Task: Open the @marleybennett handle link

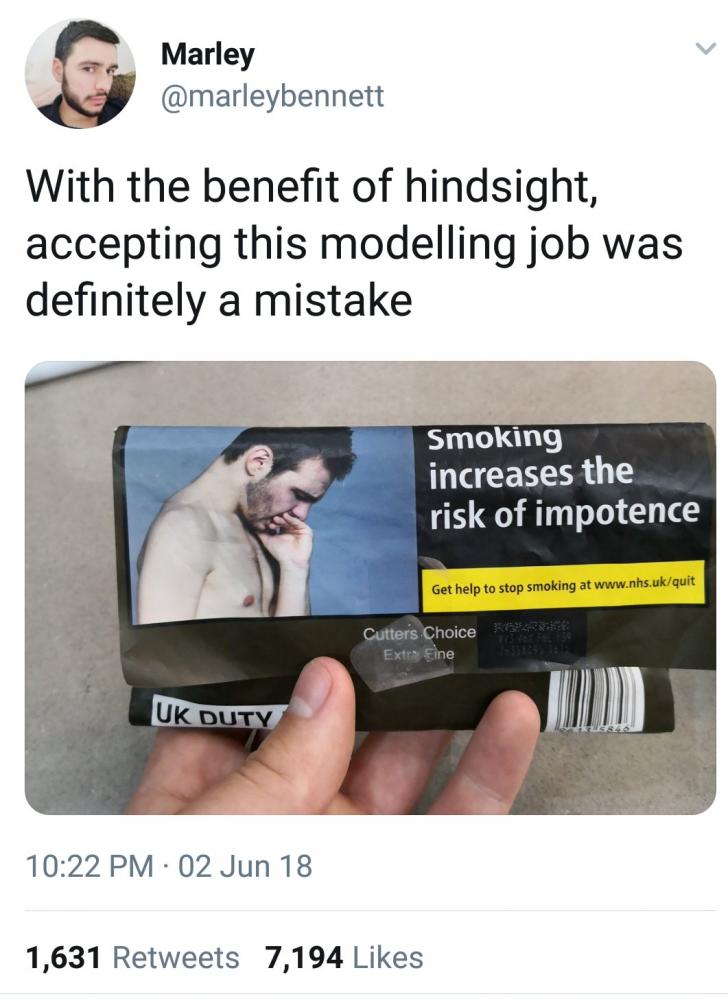Action: (x=273, y=97)
